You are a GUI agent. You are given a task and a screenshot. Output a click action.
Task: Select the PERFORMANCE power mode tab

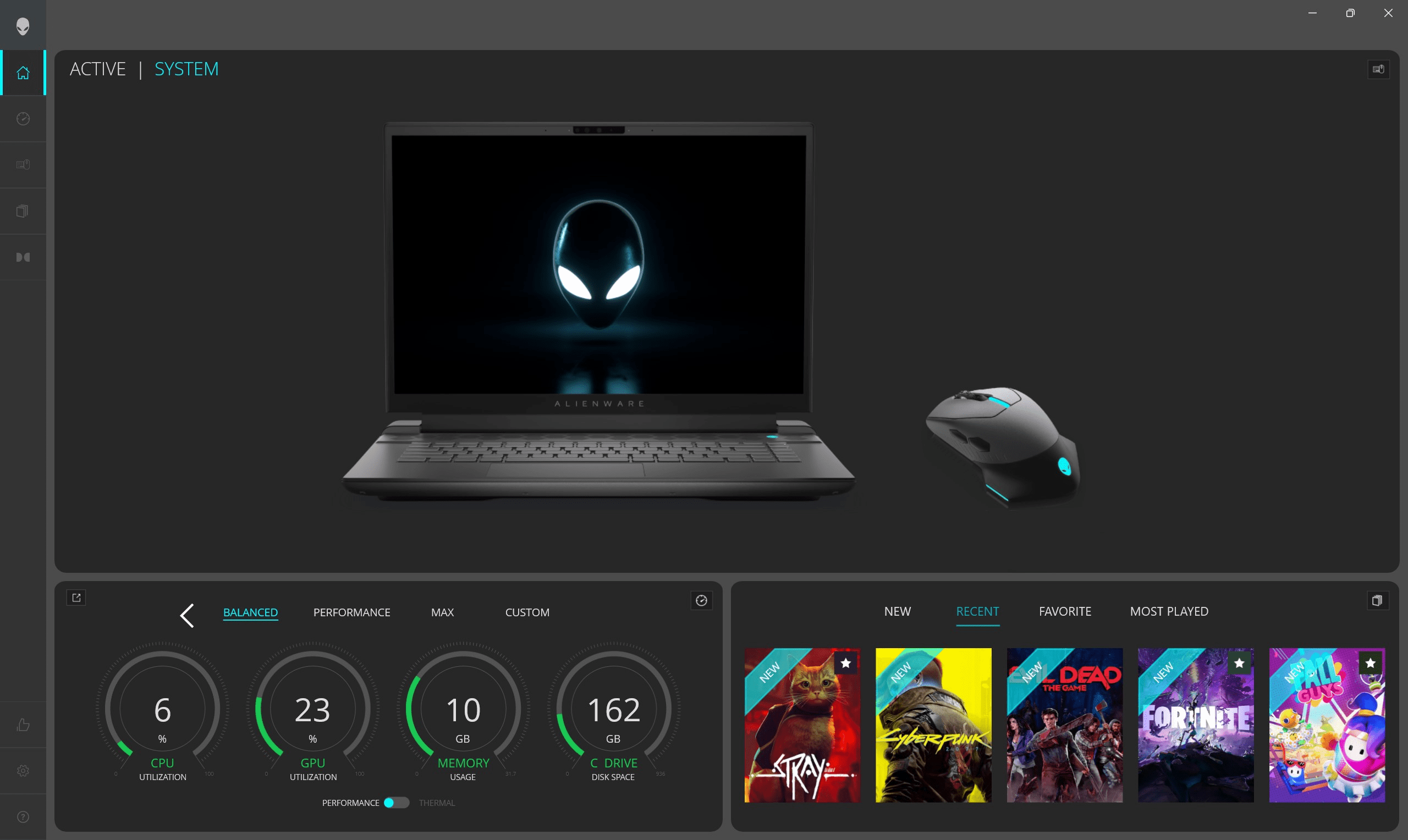click(351, 612)
